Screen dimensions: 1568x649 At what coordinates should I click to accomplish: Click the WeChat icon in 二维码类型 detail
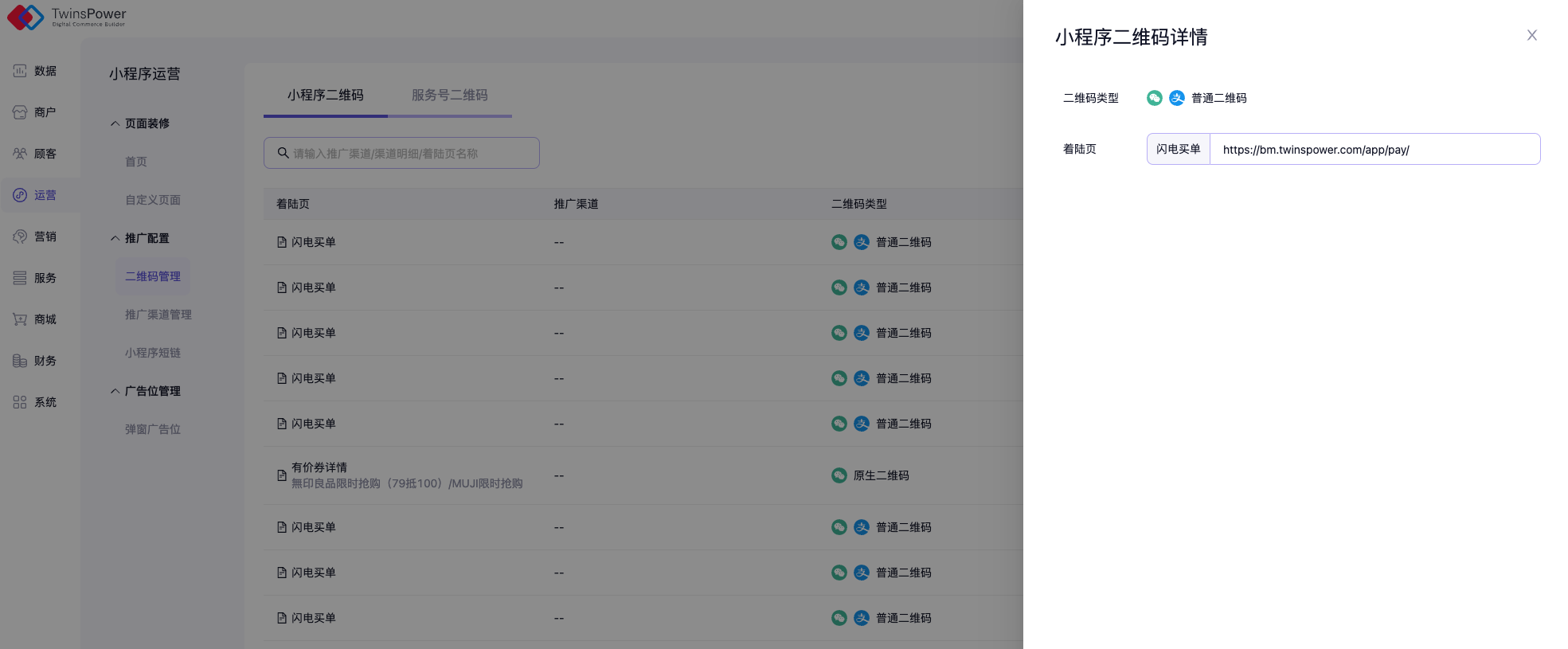(x=1154, y=98)
